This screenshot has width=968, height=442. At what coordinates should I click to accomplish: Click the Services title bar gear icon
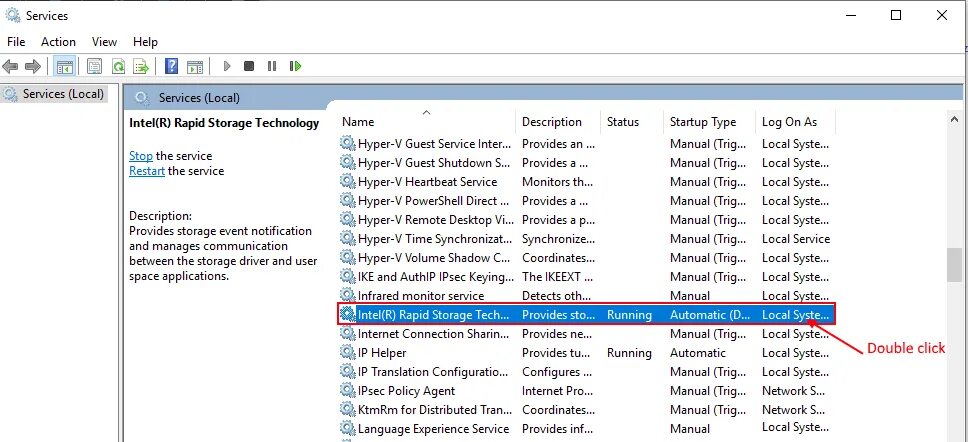click(12, 15)
